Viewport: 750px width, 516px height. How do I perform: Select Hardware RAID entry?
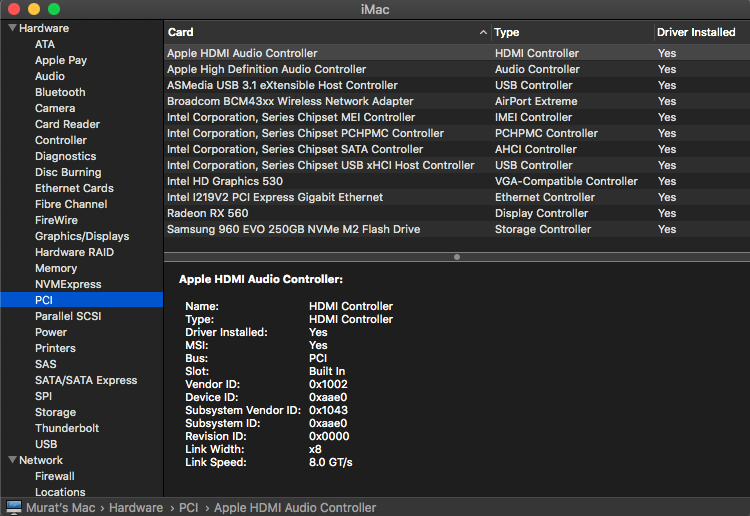(74, 252)
